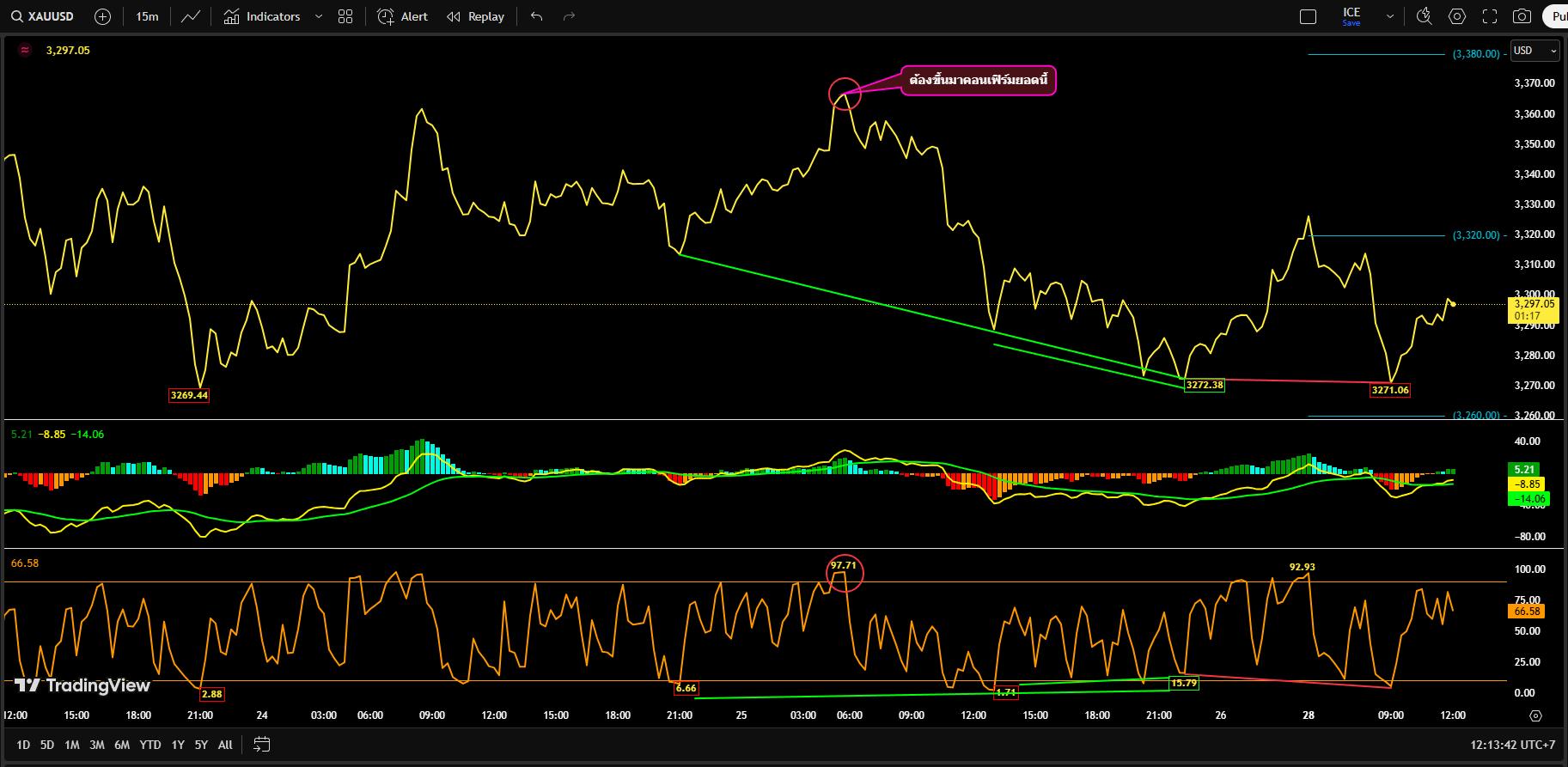The width and height of the screenshot is (1568, 767).
Task: Open the 15m timeframe dropdown
Action: 147,16
